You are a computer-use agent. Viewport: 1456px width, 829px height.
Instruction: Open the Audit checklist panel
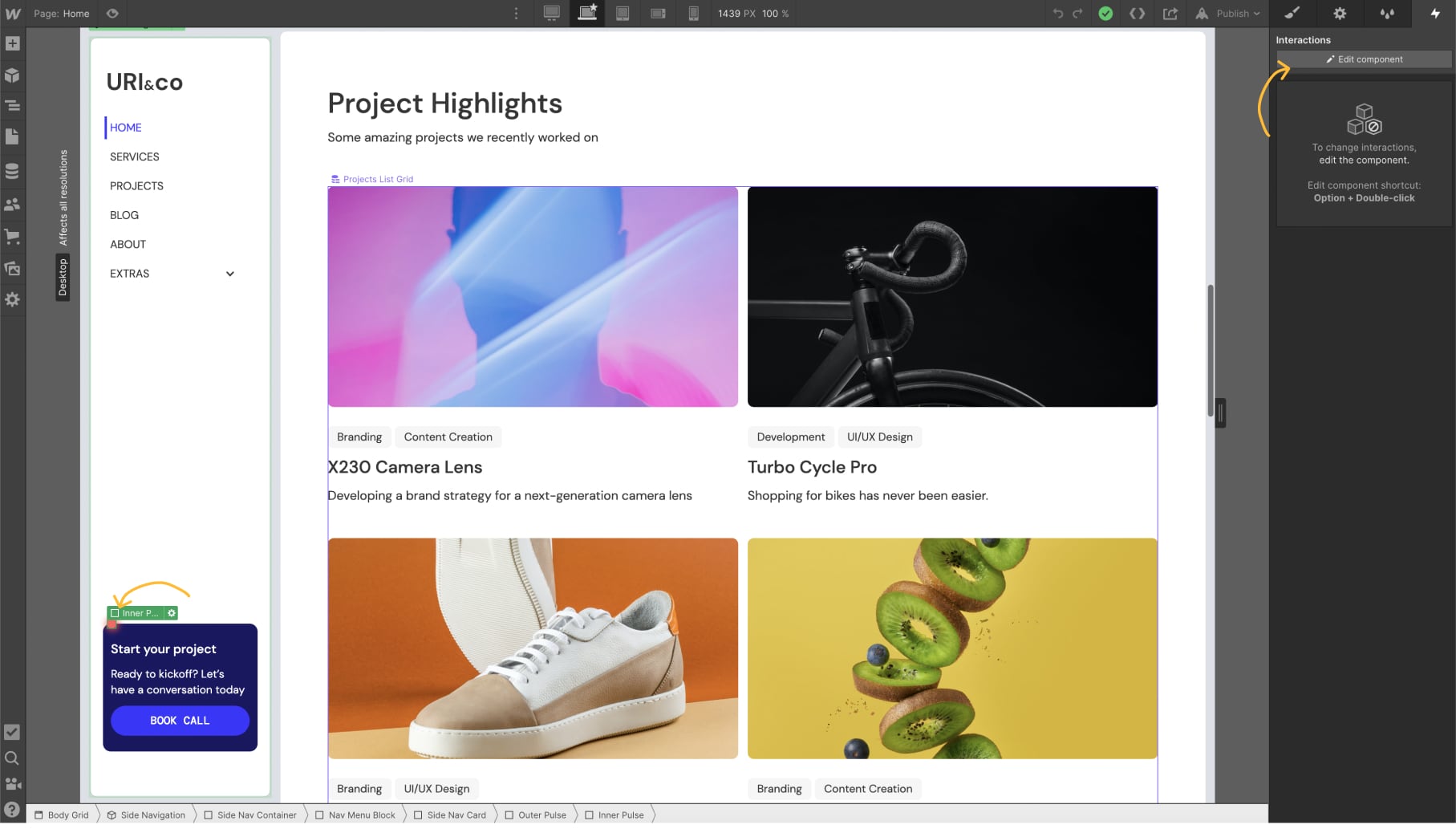point(12,732)
